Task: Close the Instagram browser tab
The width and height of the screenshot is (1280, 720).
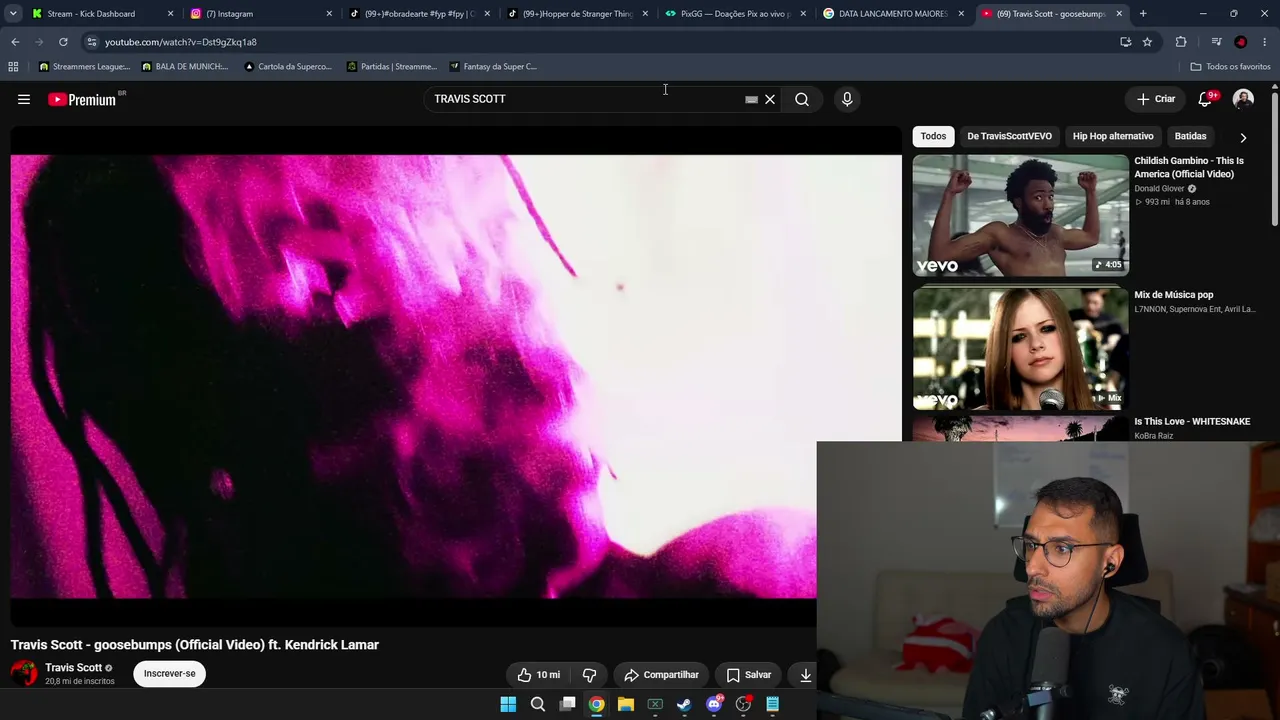Action: click(329, 14)
